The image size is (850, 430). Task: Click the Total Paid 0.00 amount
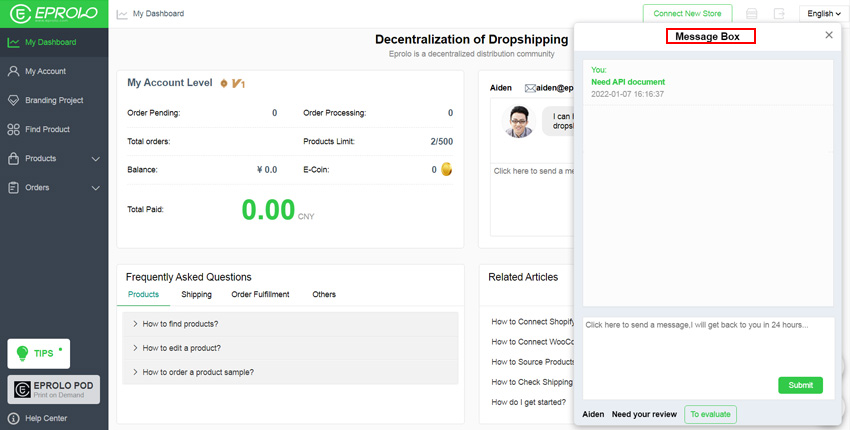[x=268, y=209]
